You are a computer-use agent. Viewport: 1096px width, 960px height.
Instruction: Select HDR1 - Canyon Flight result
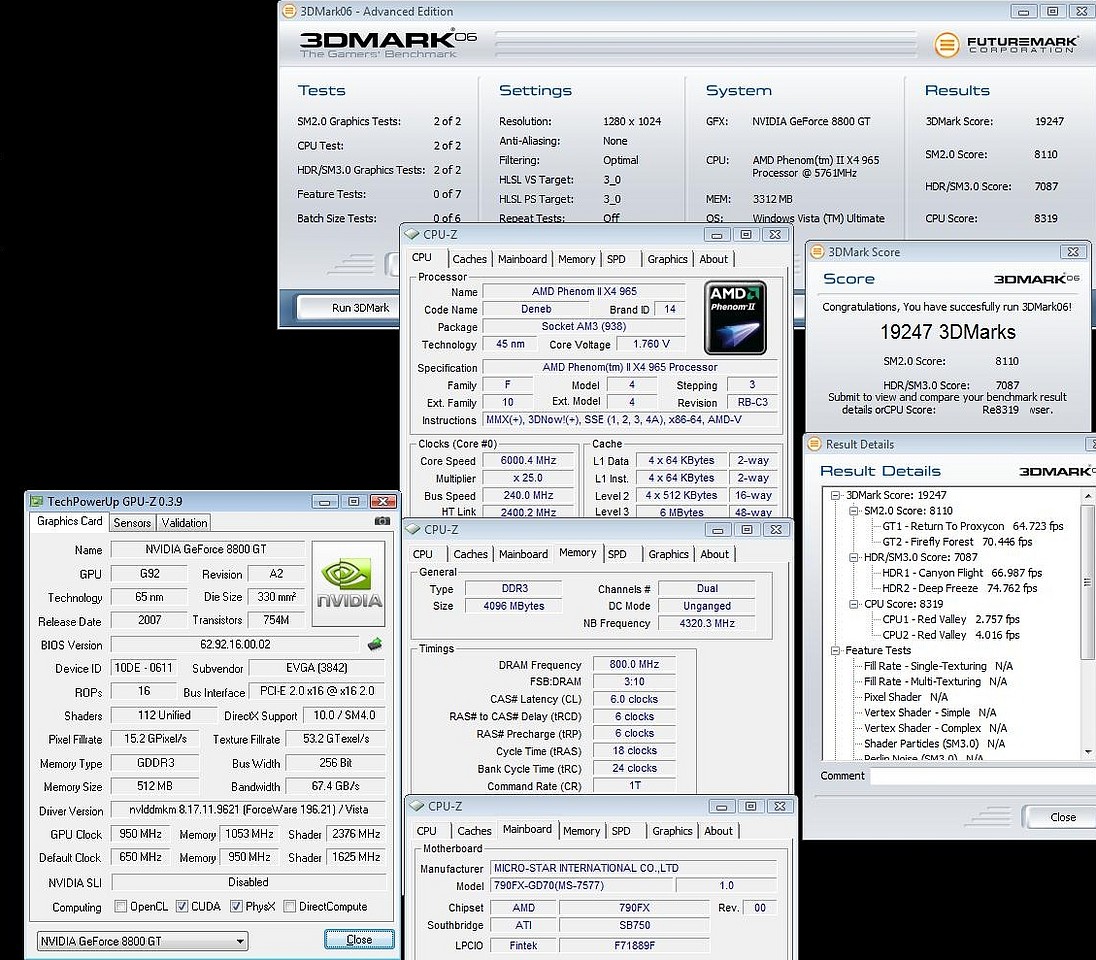coord(962,573)
